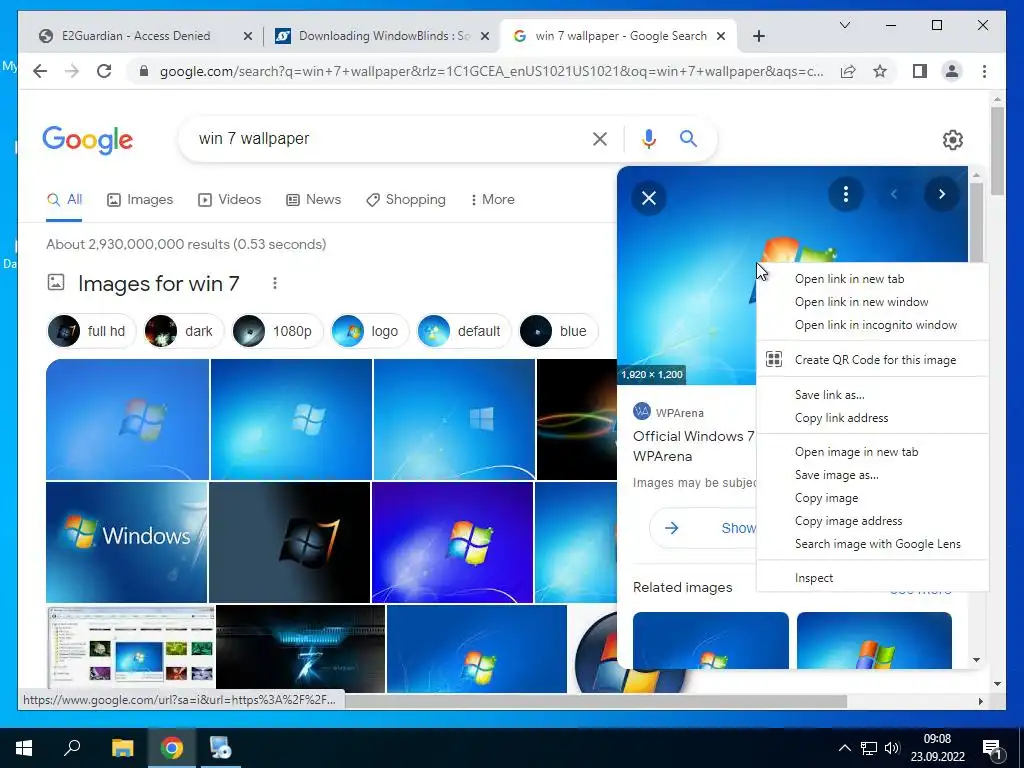The image size is (1024, 768).
Task: Choose Save image as...
Action: tap(872, 475)
